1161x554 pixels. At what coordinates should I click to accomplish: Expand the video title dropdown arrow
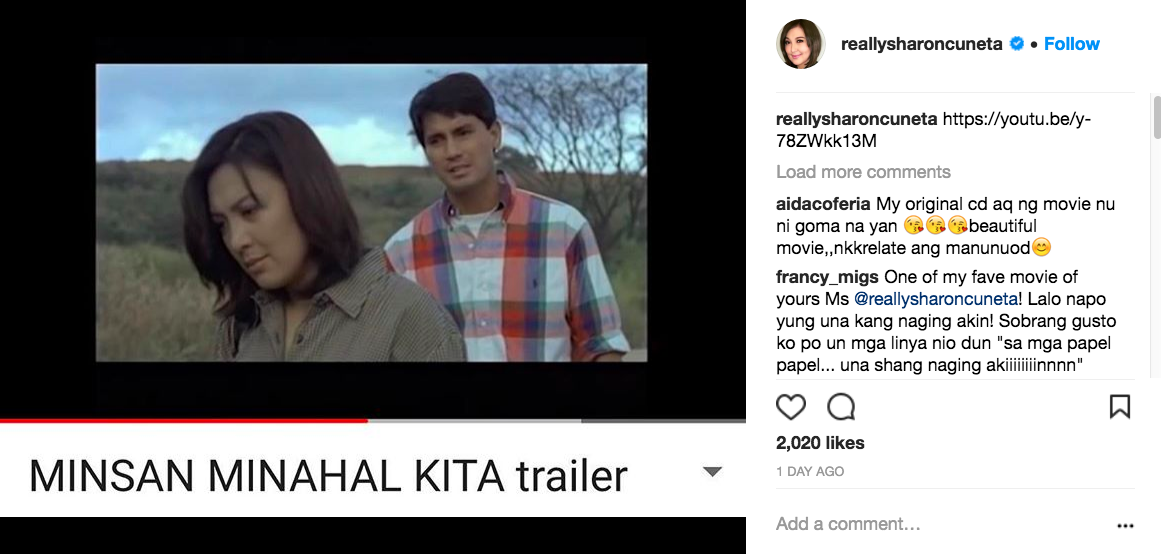click(712, 472)
